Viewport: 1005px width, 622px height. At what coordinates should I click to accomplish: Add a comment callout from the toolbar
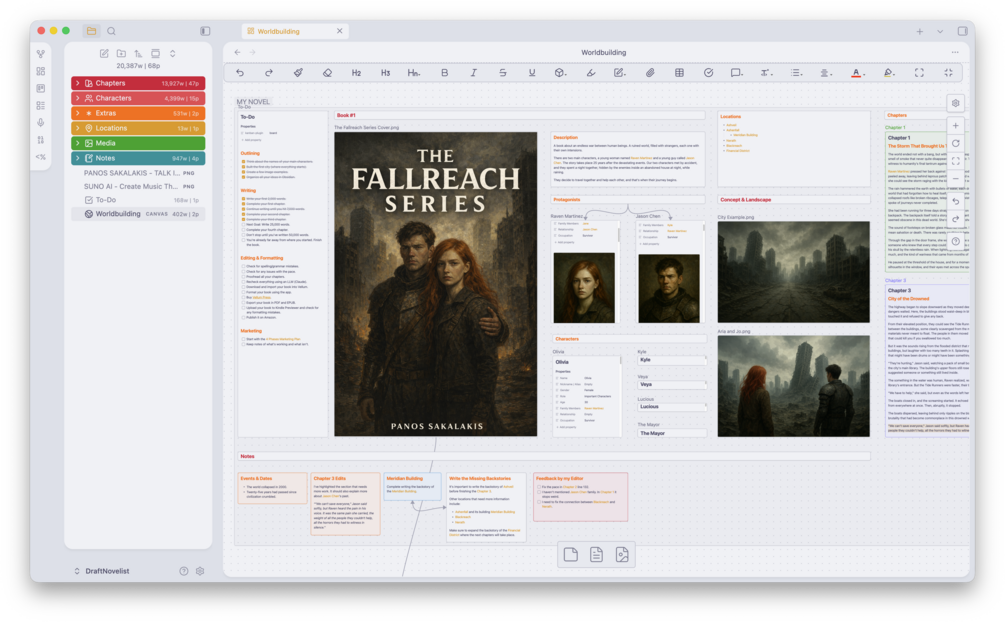click(x=736, y=73)
